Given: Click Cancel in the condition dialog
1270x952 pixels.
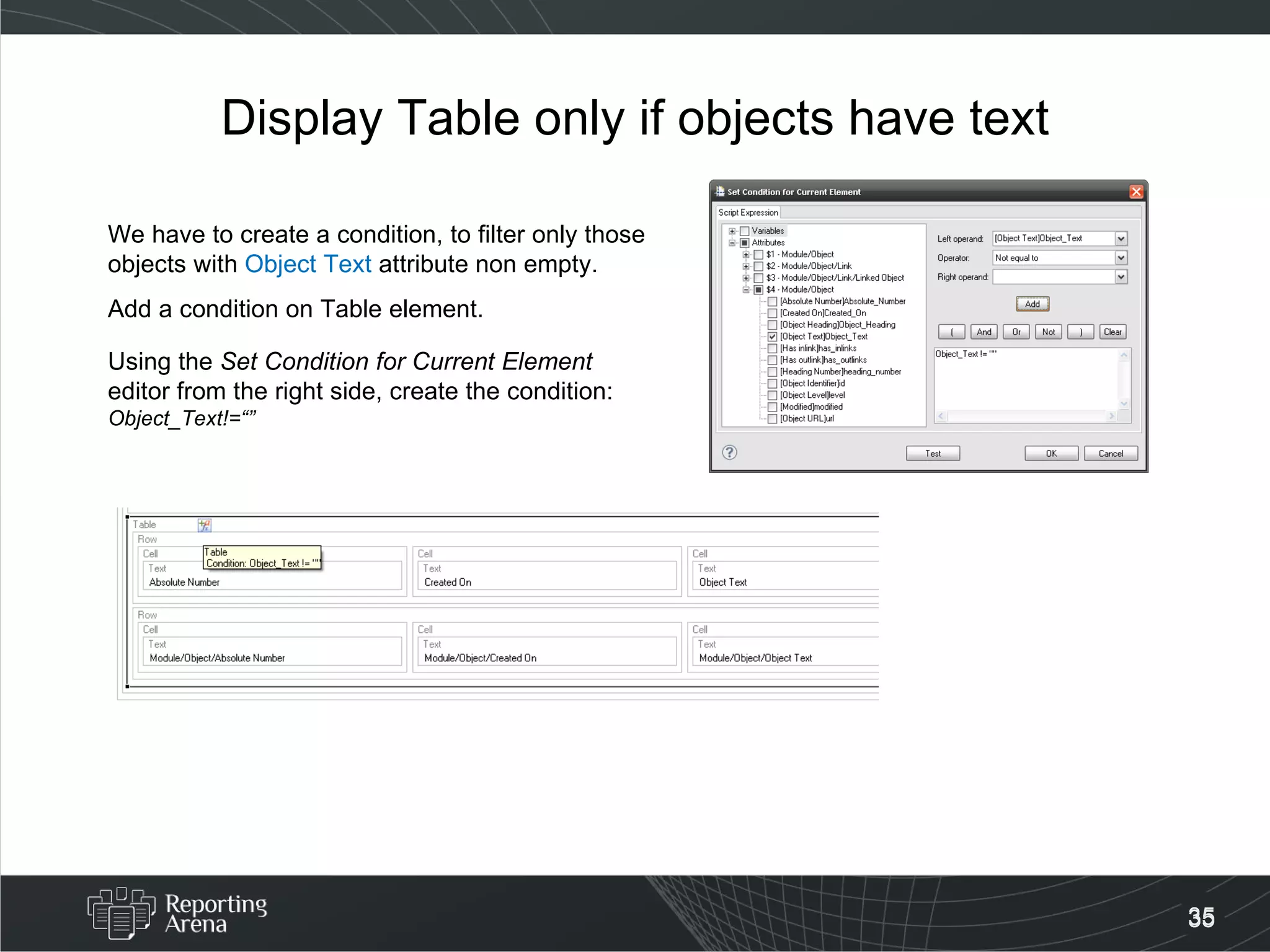Looking at the screenshot, I should point(1111,454).
